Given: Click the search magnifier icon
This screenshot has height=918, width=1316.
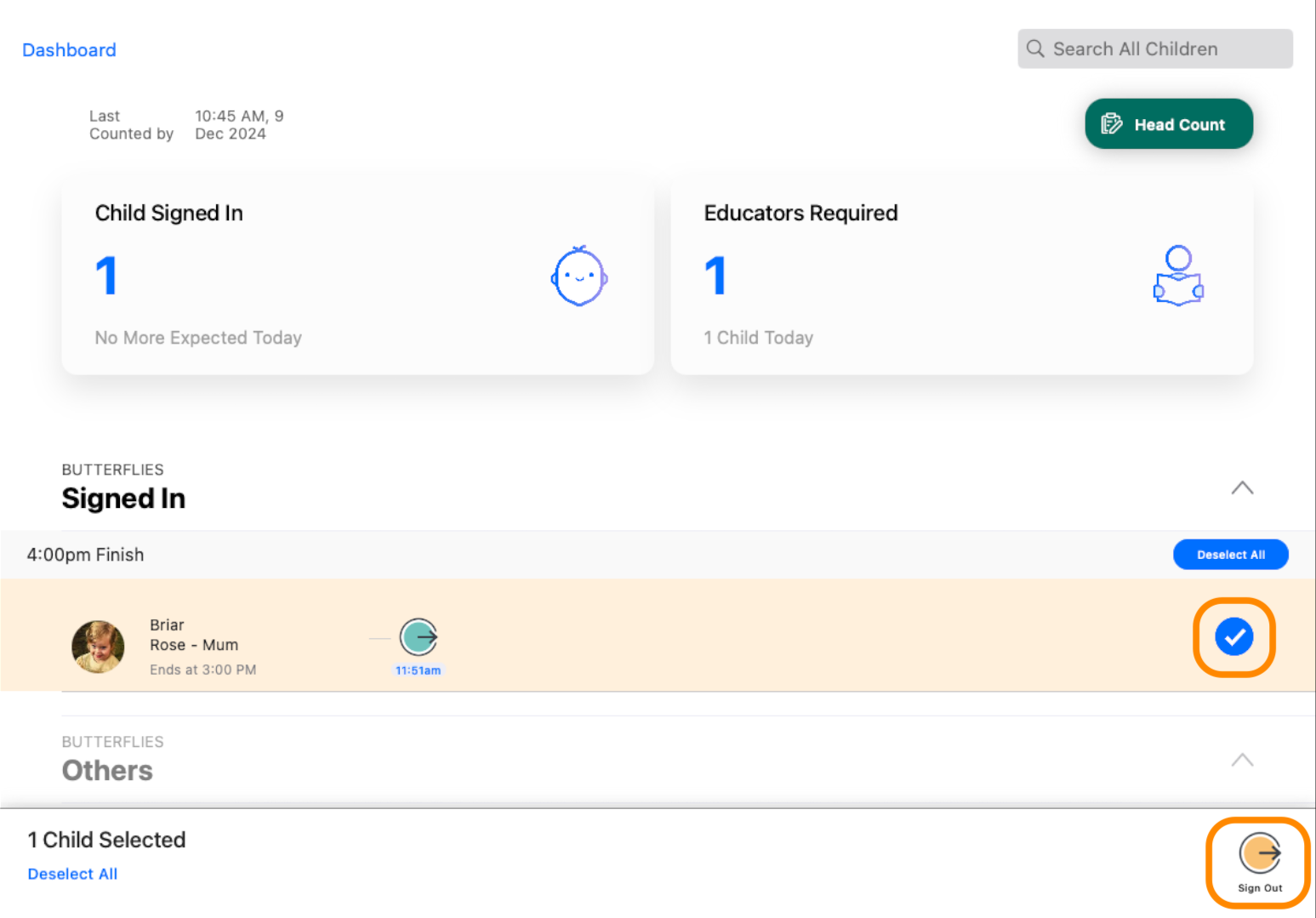Looking at the screenshot, I should tap(1035, 48).
